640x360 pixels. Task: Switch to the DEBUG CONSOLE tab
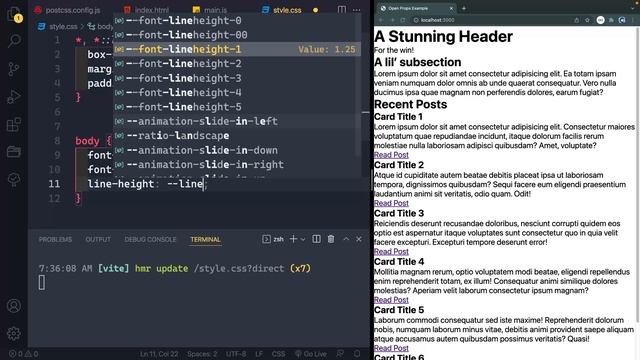150,240
